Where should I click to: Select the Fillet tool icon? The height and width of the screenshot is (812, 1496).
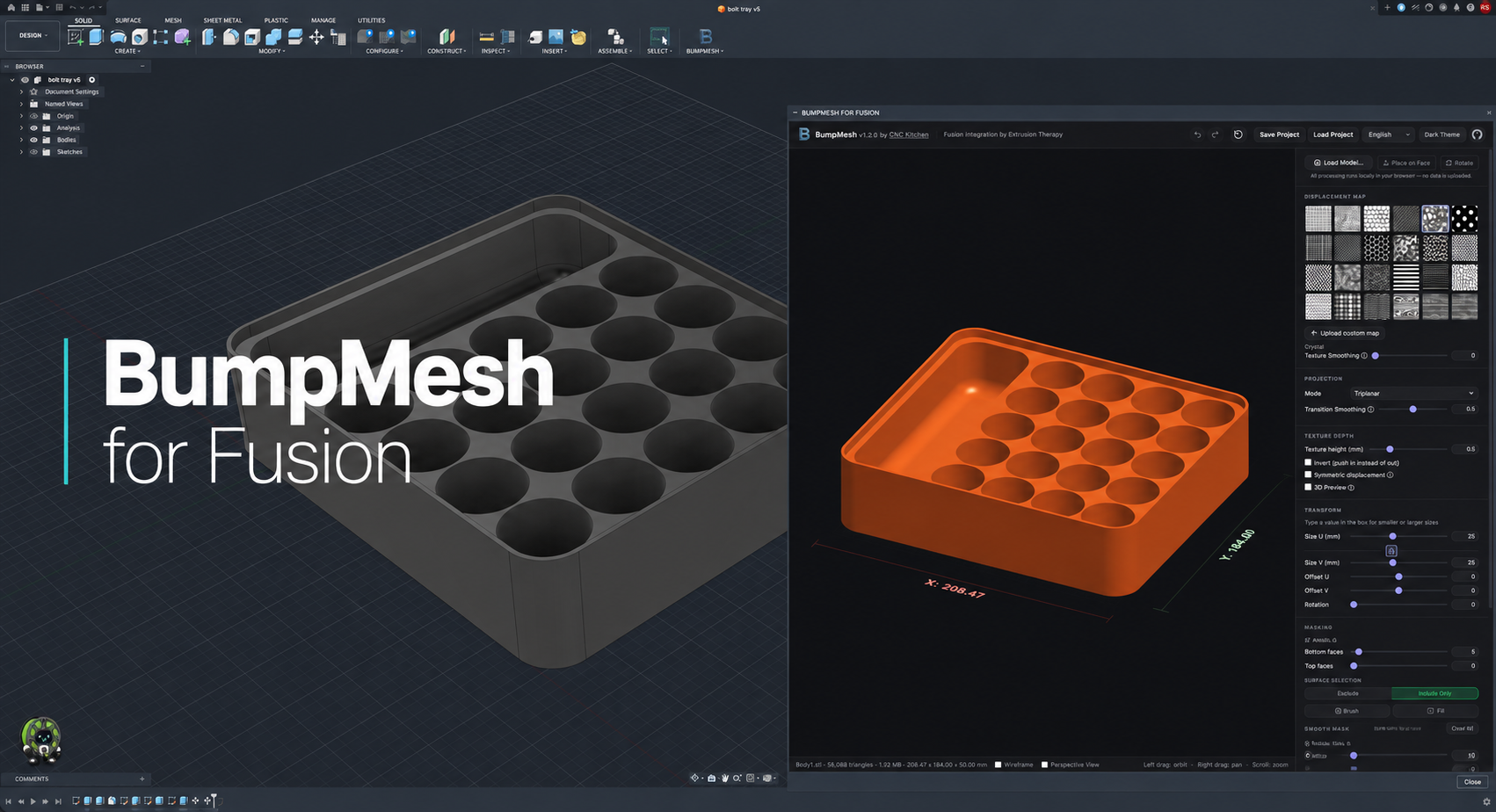[230, 37]
